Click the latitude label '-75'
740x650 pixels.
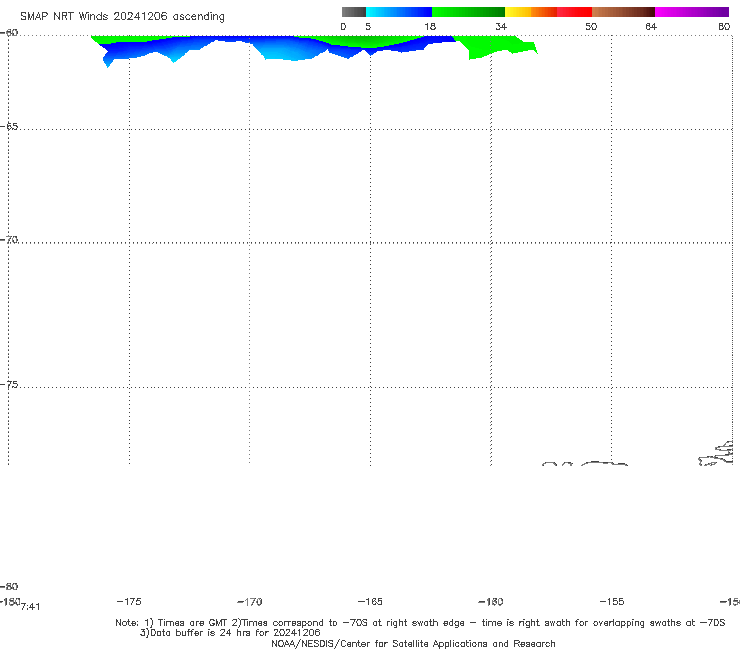tap(9, 385)
